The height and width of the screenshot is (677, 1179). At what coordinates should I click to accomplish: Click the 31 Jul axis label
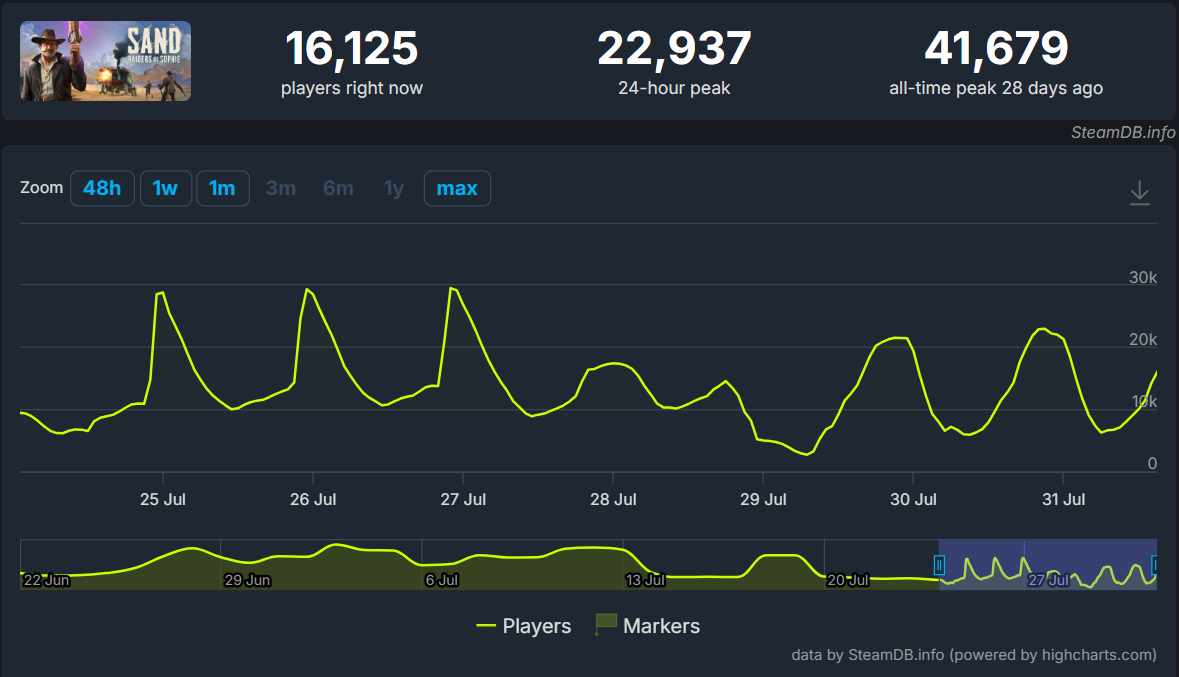(1063, 499)
